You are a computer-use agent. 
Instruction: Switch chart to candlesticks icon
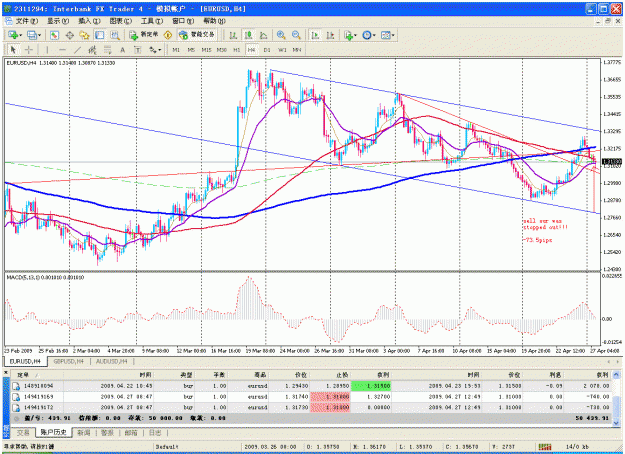click(248, 35)
